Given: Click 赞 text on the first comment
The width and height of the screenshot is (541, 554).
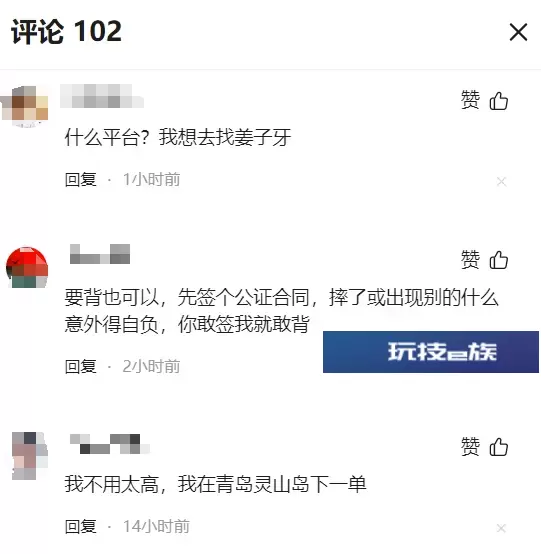Looking at the screenshot, I should [x=470, y=100].
